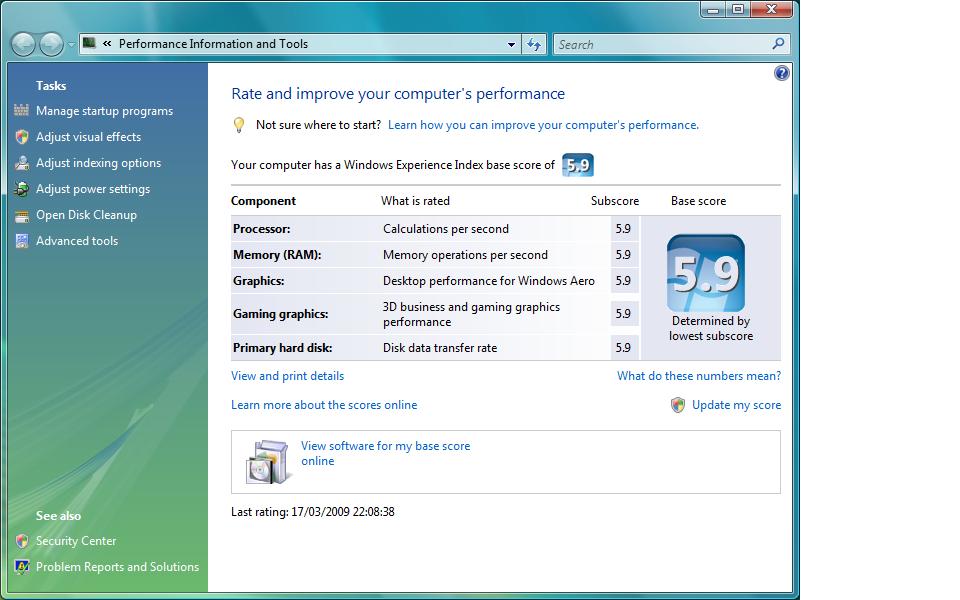Click the Processor subscore 5.9
Image resolution: width=960 pixels, height=600 pixels.
(623, 229)
